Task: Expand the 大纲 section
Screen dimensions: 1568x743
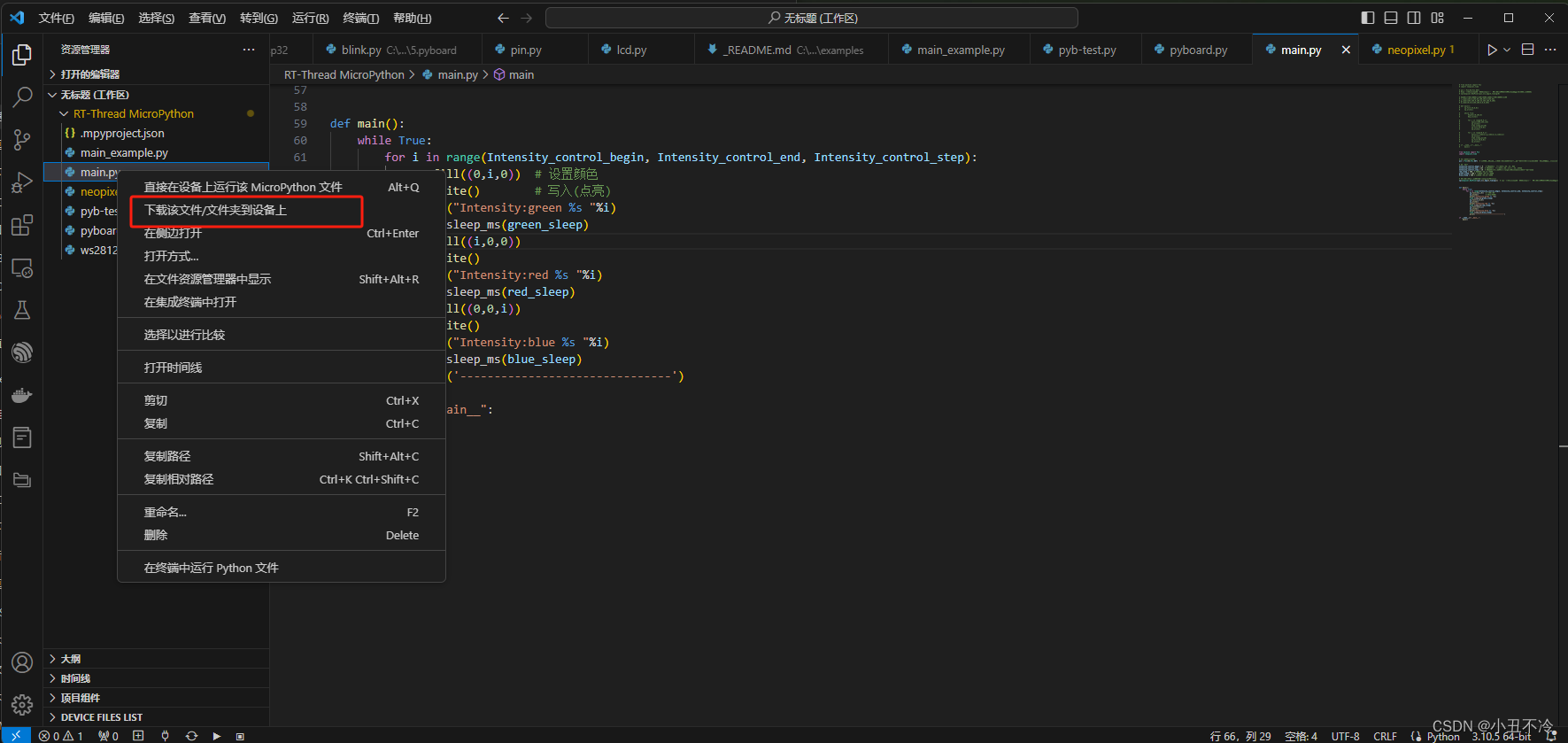Action: tap(156, 659)
